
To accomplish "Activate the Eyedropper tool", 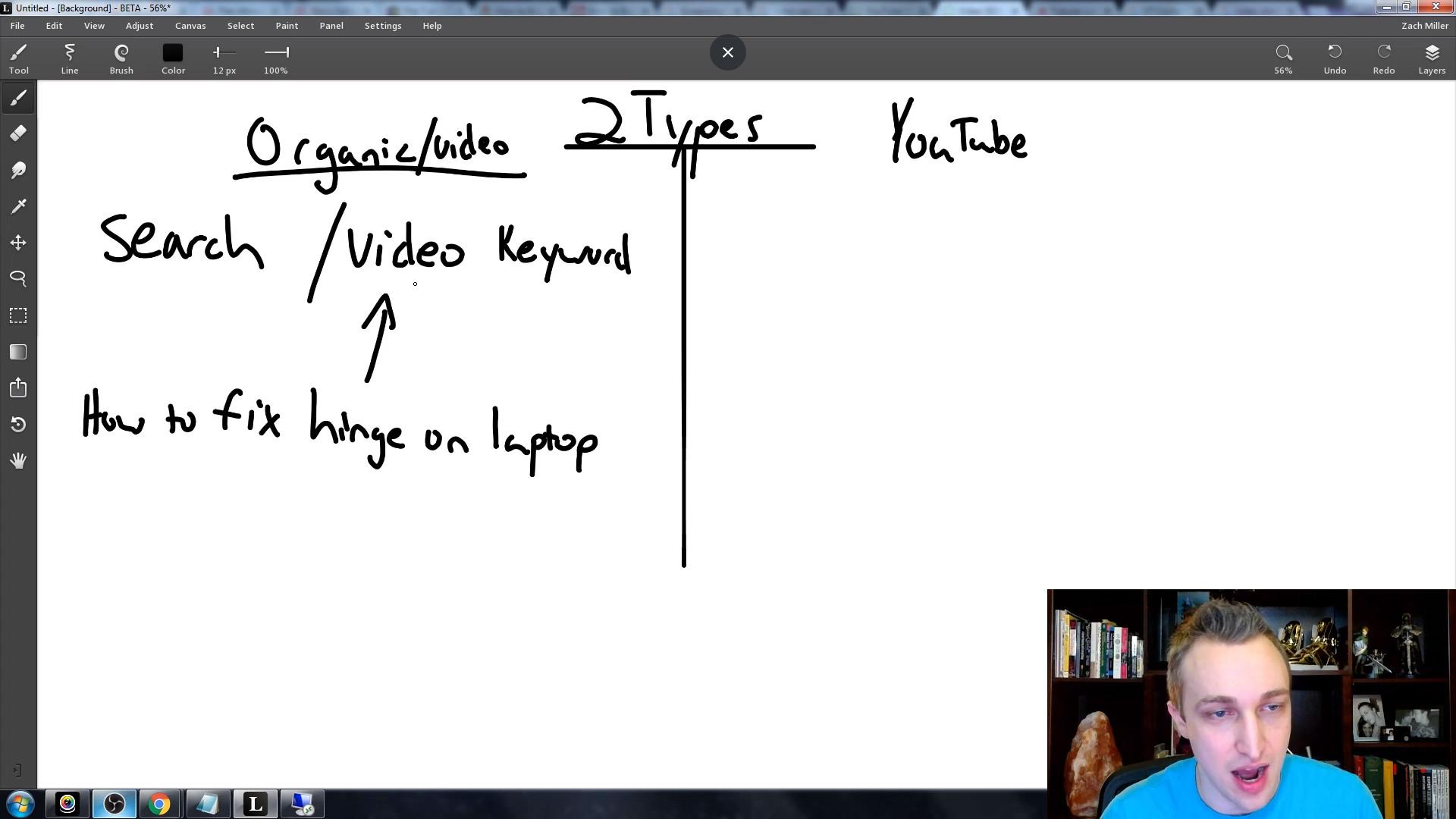I will 18,206.
